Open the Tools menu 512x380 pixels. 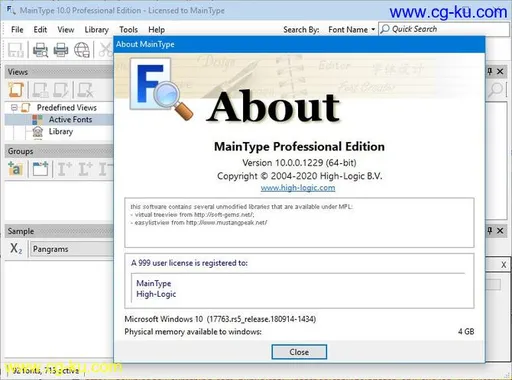pyautogui.click(x=128, y=30)
